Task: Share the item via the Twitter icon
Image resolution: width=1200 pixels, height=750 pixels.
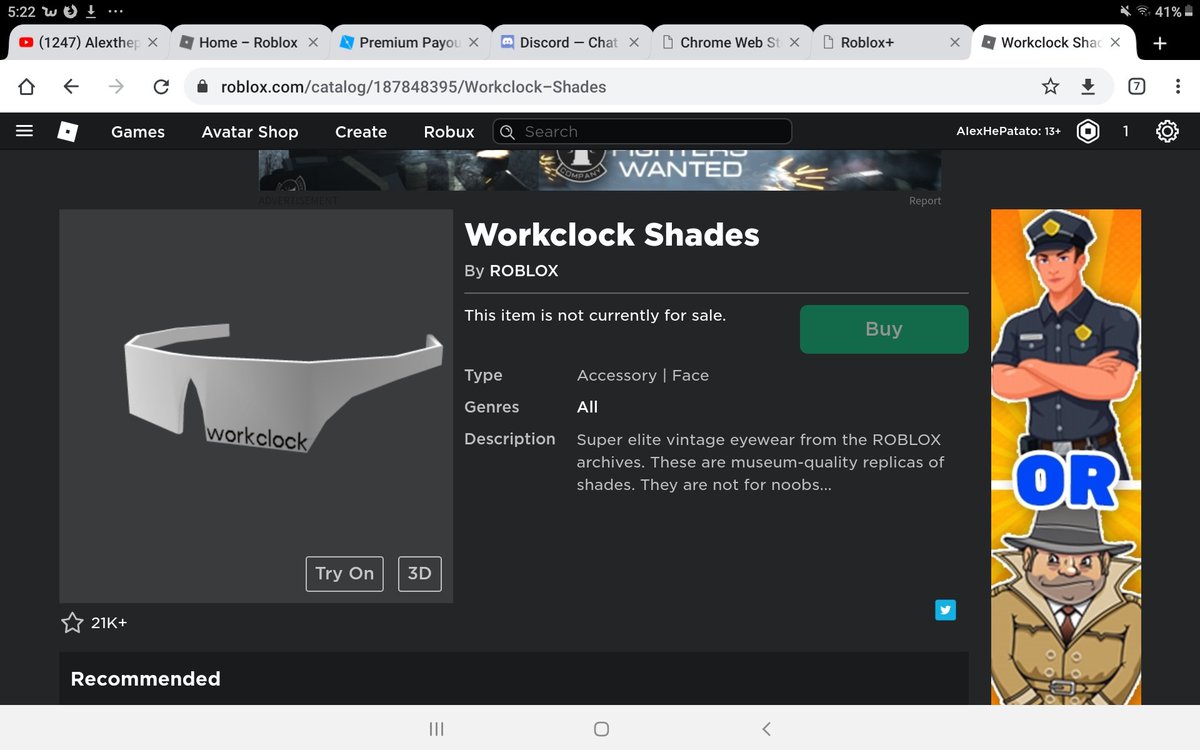Action: tap(945, 610)
